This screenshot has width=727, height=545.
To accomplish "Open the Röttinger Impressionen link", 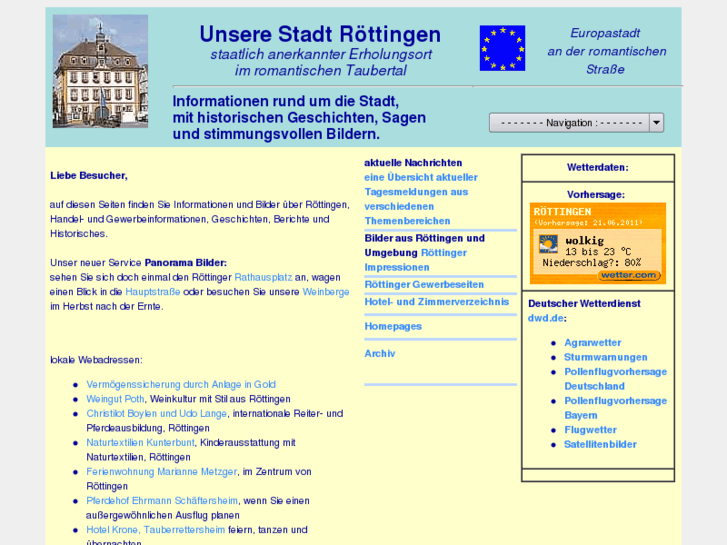I will pos(415,260).
